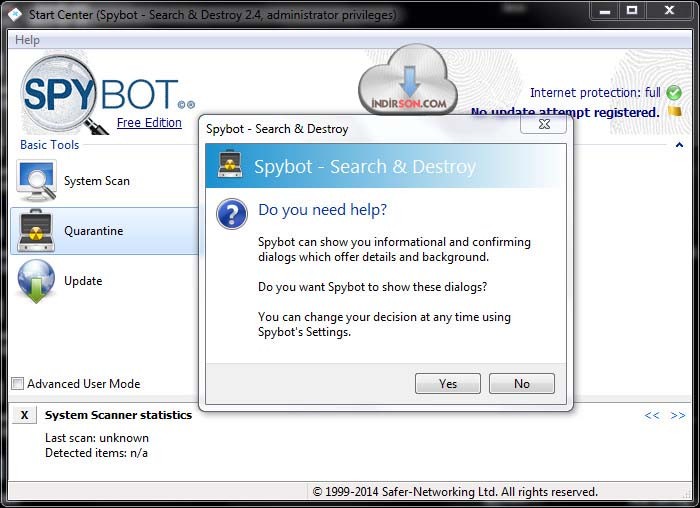Click 'Detected items: n/a' text
The height and width of the screenshot is (508, 700).
pos(96,453)
